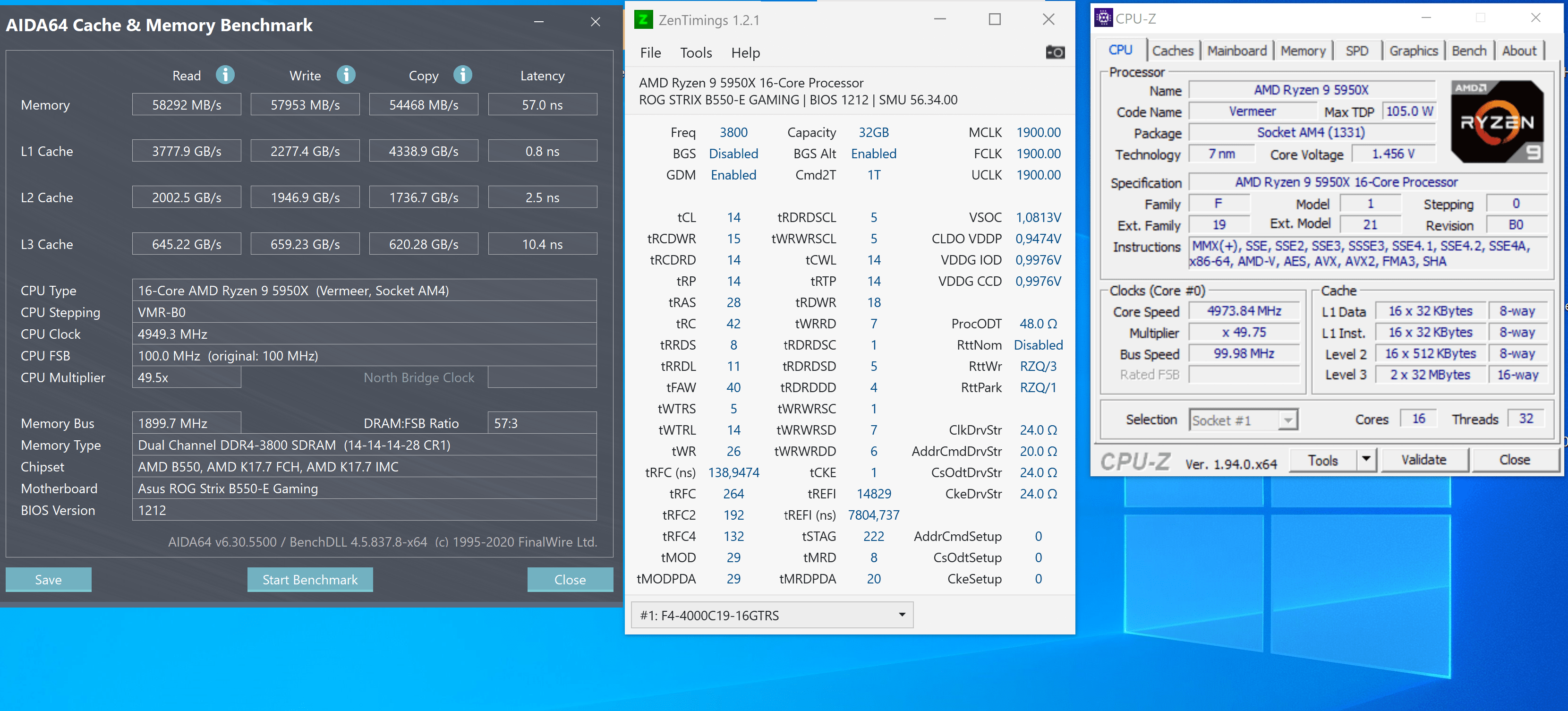
Task: Click the L1 Cache Read value 3777.9 GB/s
Action: (186, 151)
